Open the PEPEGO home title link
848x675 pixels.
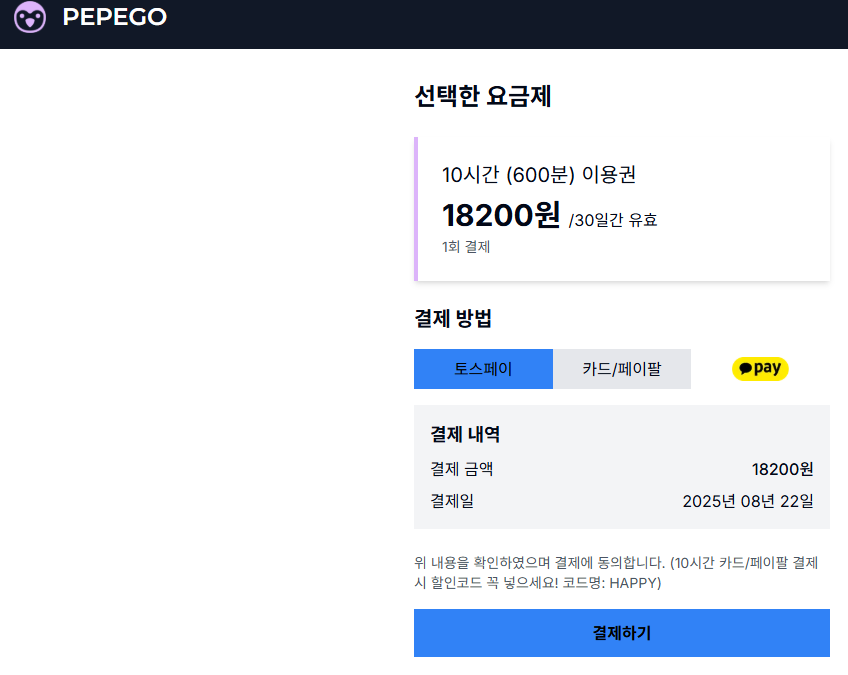tap(115, 17)
